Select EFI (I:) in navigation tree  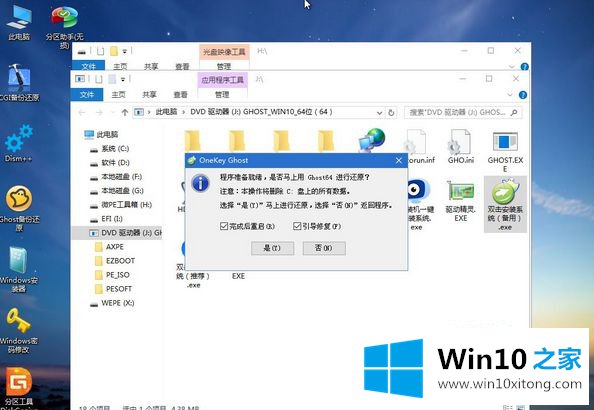pos(107,219)
